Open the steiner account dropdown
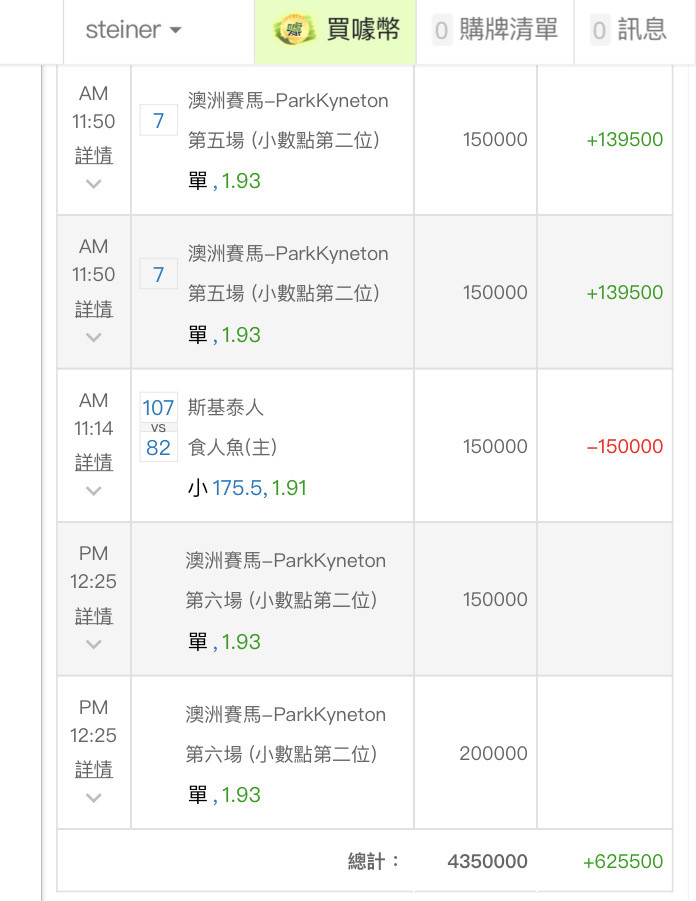Screen dimensions: 696x901 (134, 30)
